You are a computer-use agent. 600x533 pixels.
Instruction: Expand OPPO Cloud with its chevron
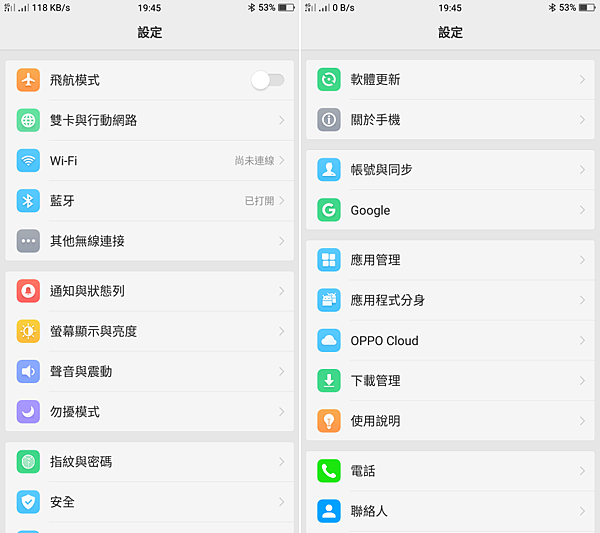pyautogui.click(x=582, y=341)
